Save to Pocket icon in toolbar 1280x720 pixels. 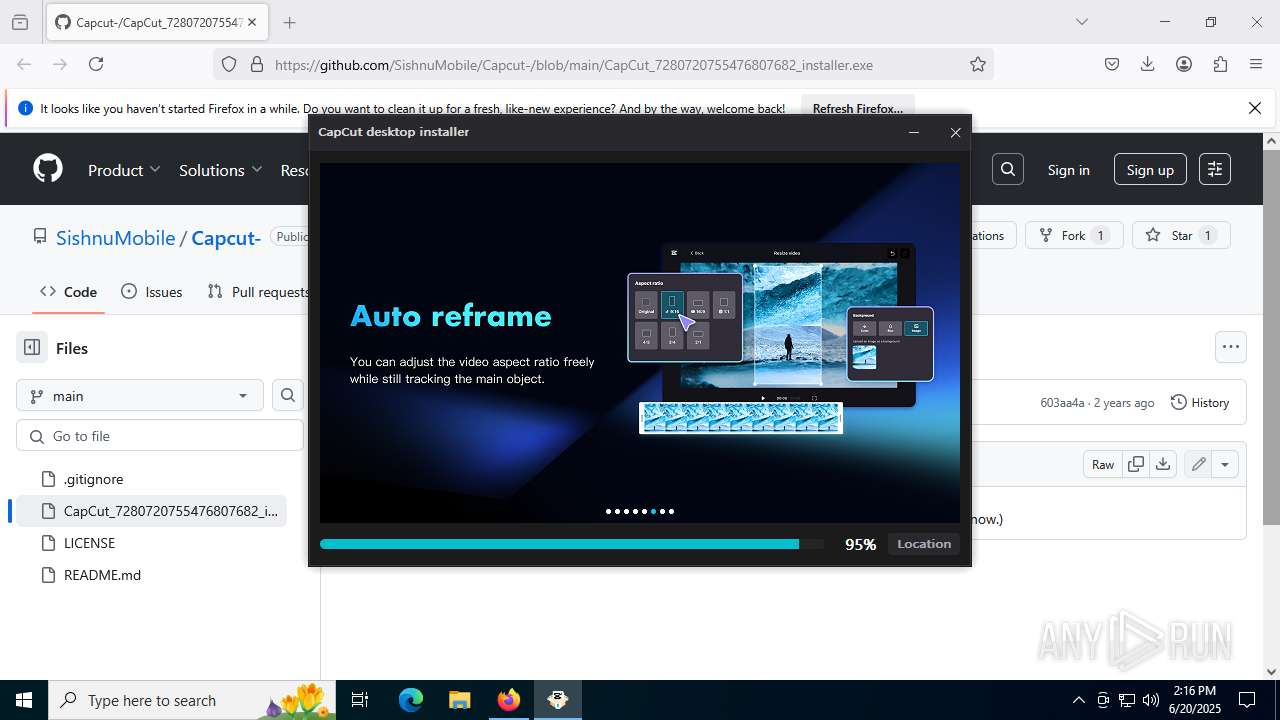coord(1112,64)
